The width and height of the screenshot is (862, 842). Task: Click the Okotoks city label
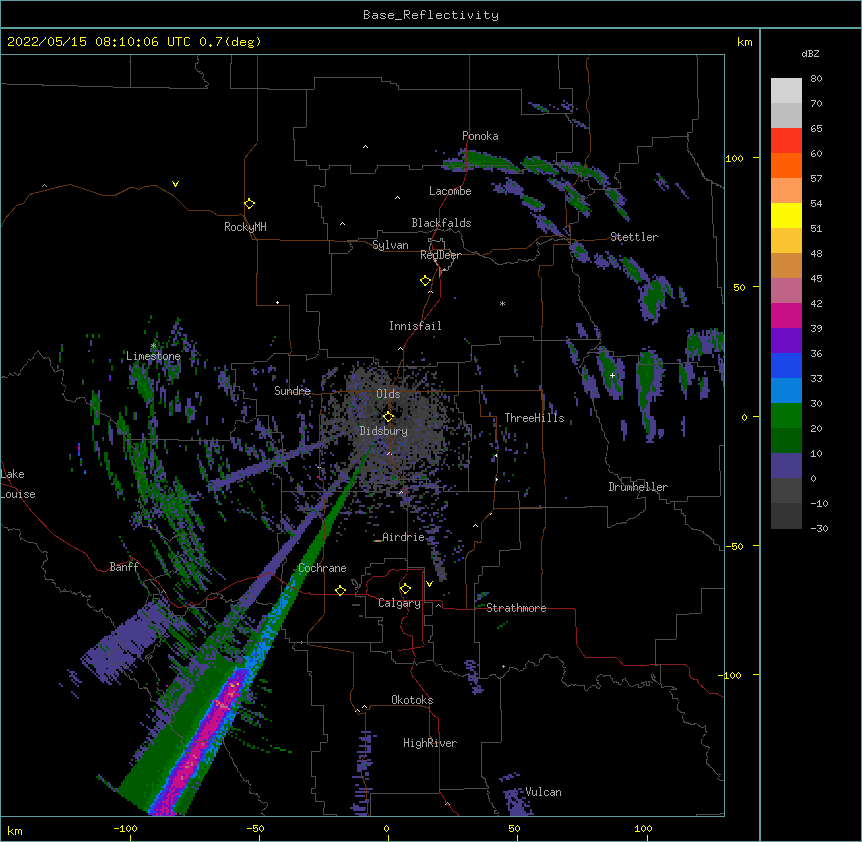412,700
